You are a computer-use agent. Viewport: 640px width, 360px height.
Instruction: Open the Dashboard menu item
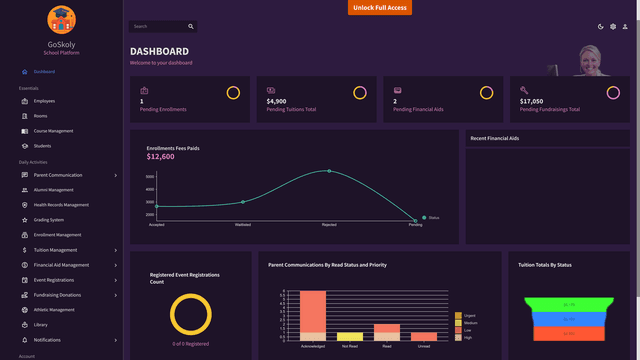tap(44, 72)
